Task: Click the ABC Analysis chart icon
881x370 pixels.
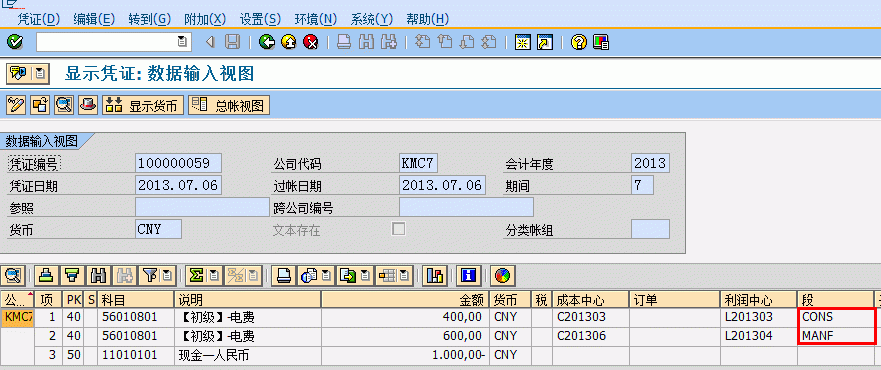Action: coord(434,275)
